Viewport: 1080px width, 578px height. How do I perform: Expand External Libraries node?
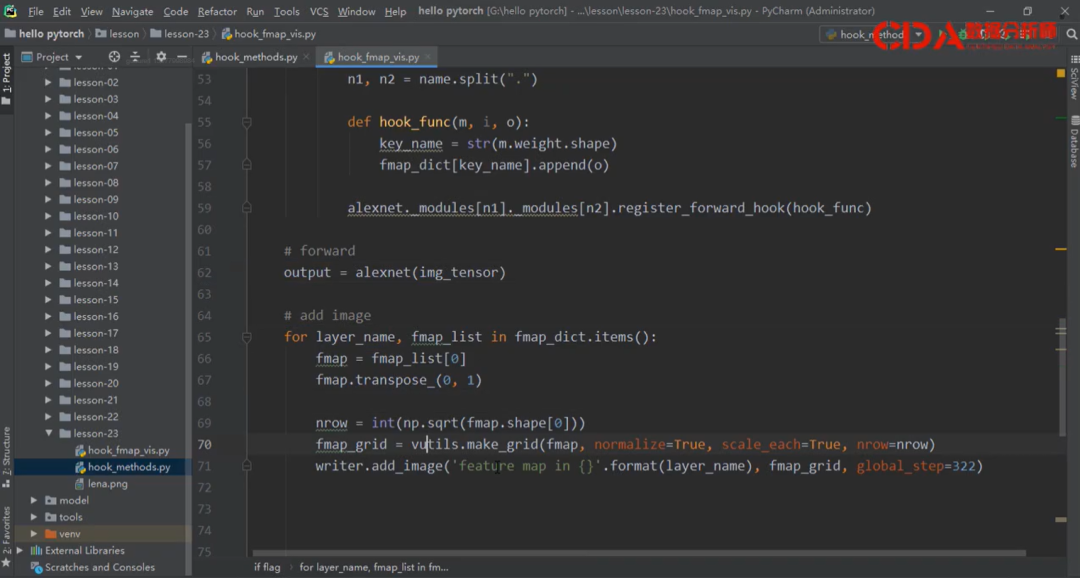coord(20,550)
